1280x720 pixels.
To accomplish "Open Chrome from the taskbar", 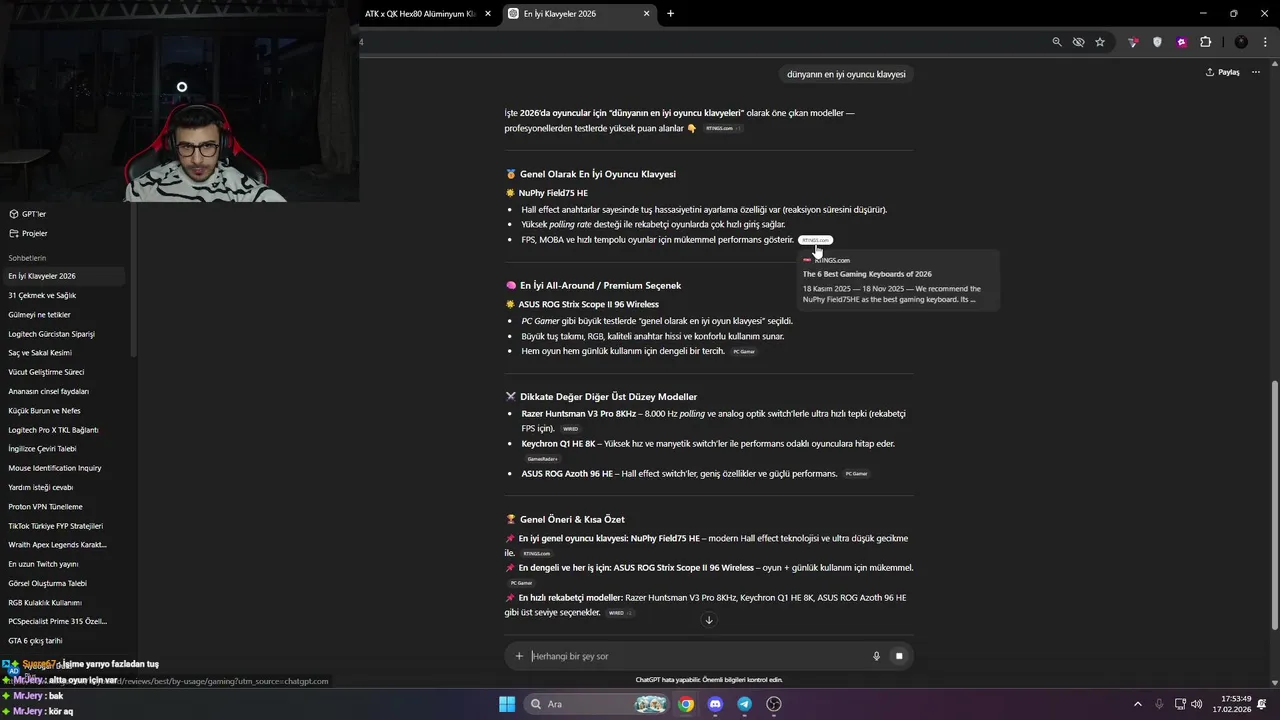I will click(x=686, y=704).
